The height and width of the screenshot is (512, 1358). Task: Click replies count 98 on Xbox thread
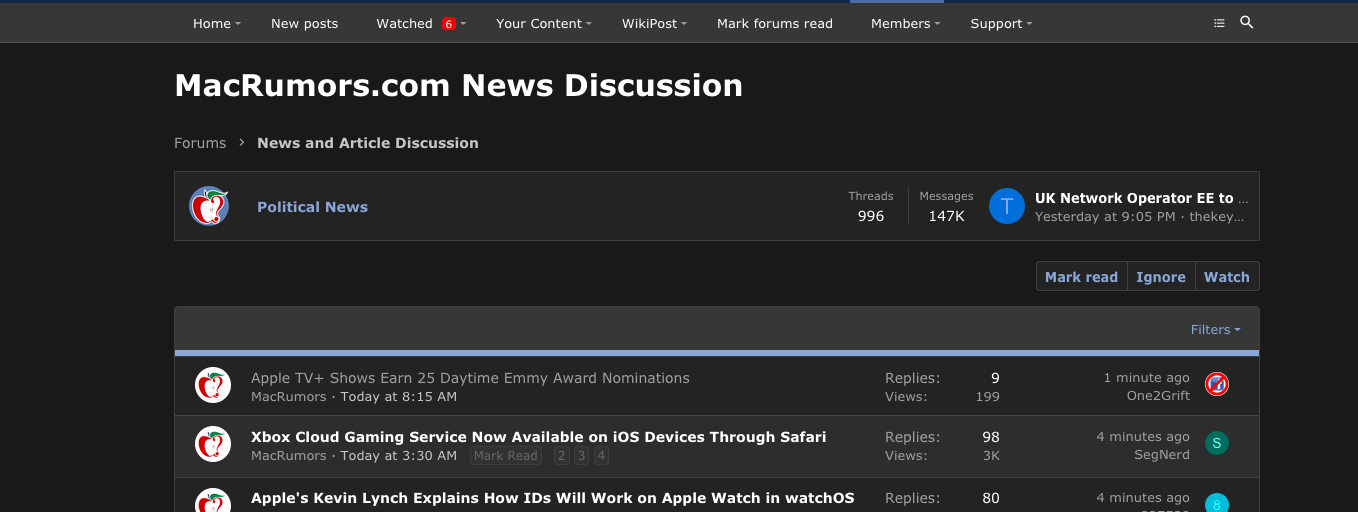coord(990,437)
